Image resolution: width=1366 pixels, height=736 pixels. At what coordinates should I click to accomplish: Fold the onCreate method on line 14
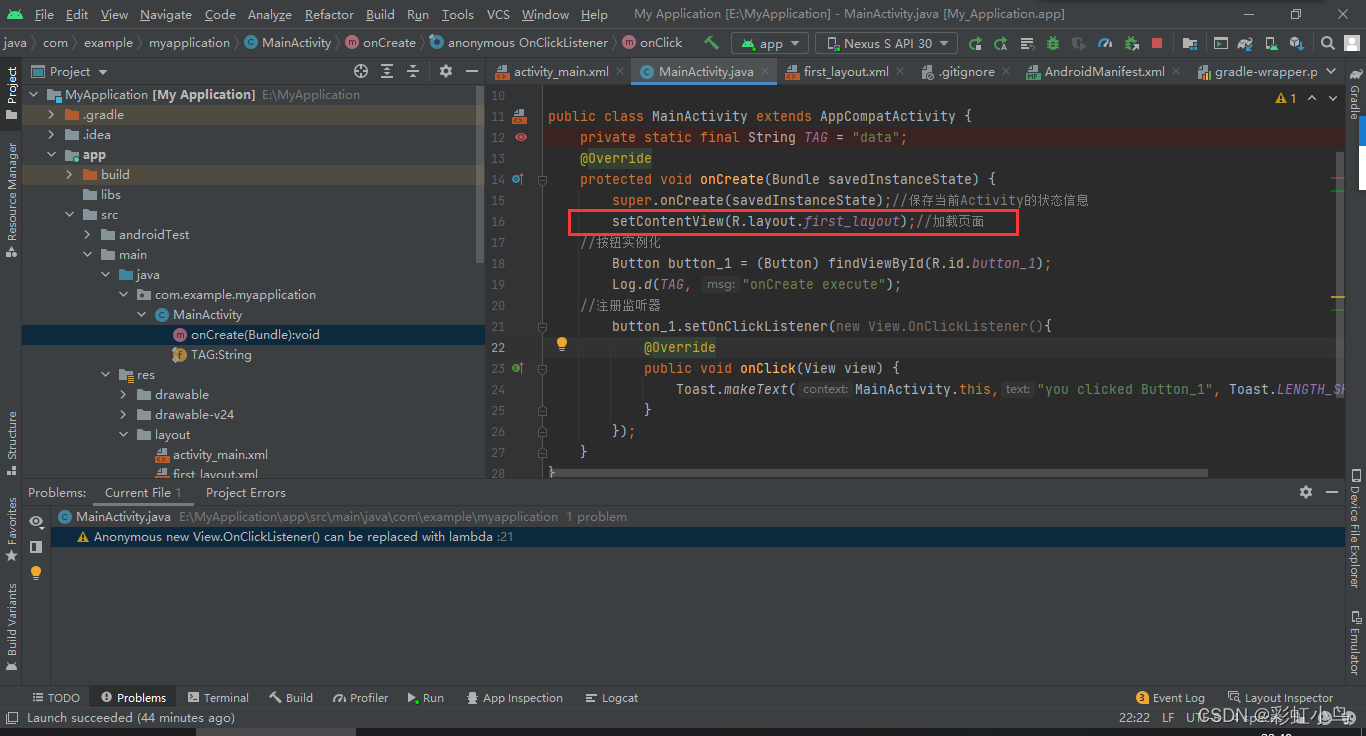coord(542,180)
